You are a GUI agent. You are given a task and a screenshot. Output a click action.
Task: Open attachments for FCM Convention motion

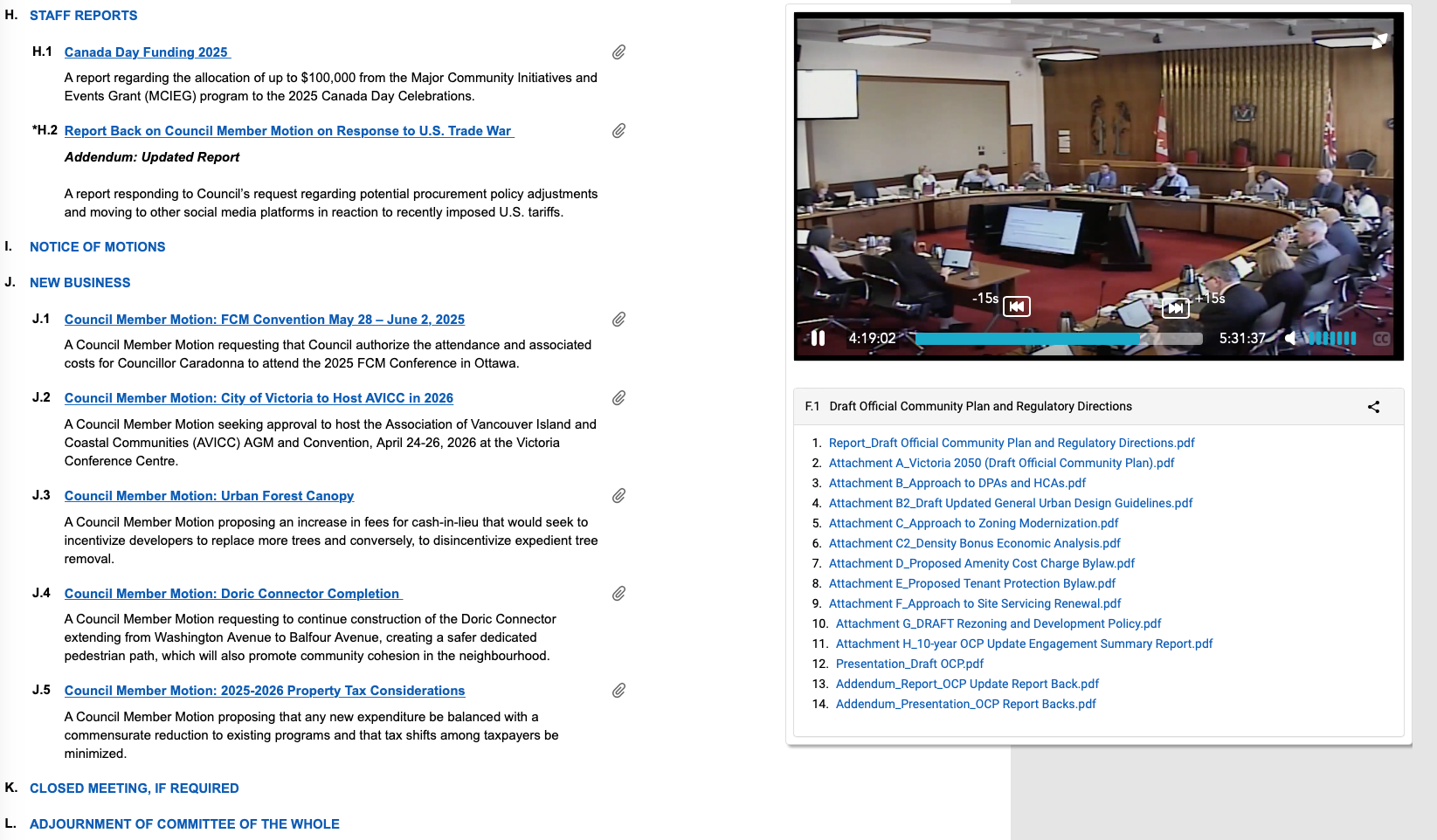point(618,320)
